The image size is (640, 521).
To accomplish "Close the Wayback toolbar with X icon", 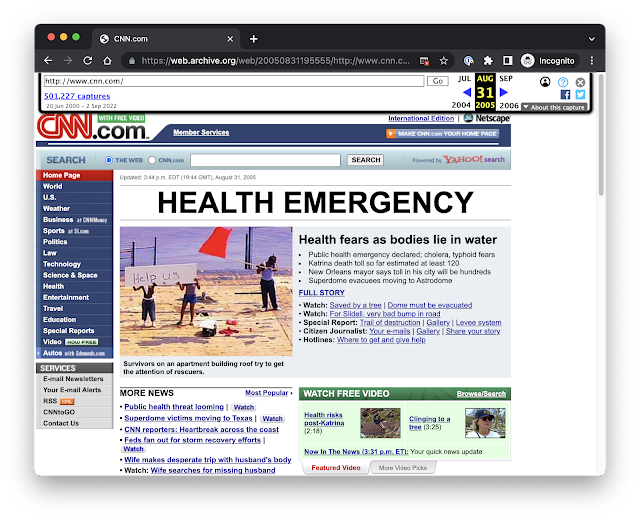I will coord(580,82).
